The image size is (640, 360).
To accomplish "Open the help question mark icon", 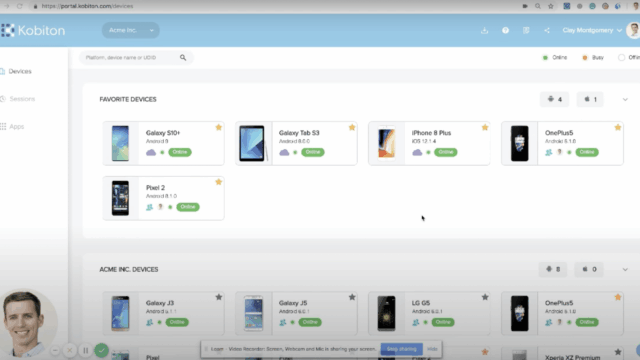I will (x=505, y=30).
